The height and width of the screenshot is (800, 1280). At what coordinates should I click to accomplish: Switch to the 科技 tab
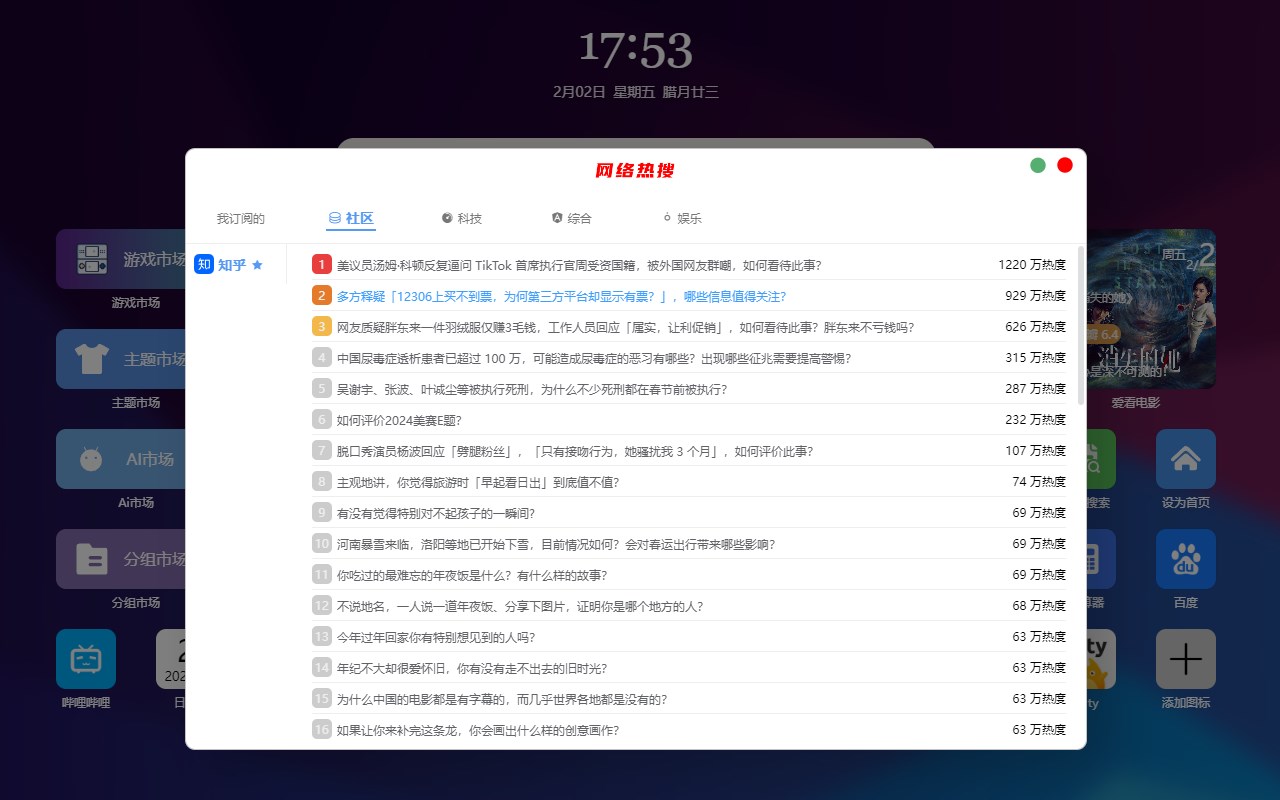[462, 218]
